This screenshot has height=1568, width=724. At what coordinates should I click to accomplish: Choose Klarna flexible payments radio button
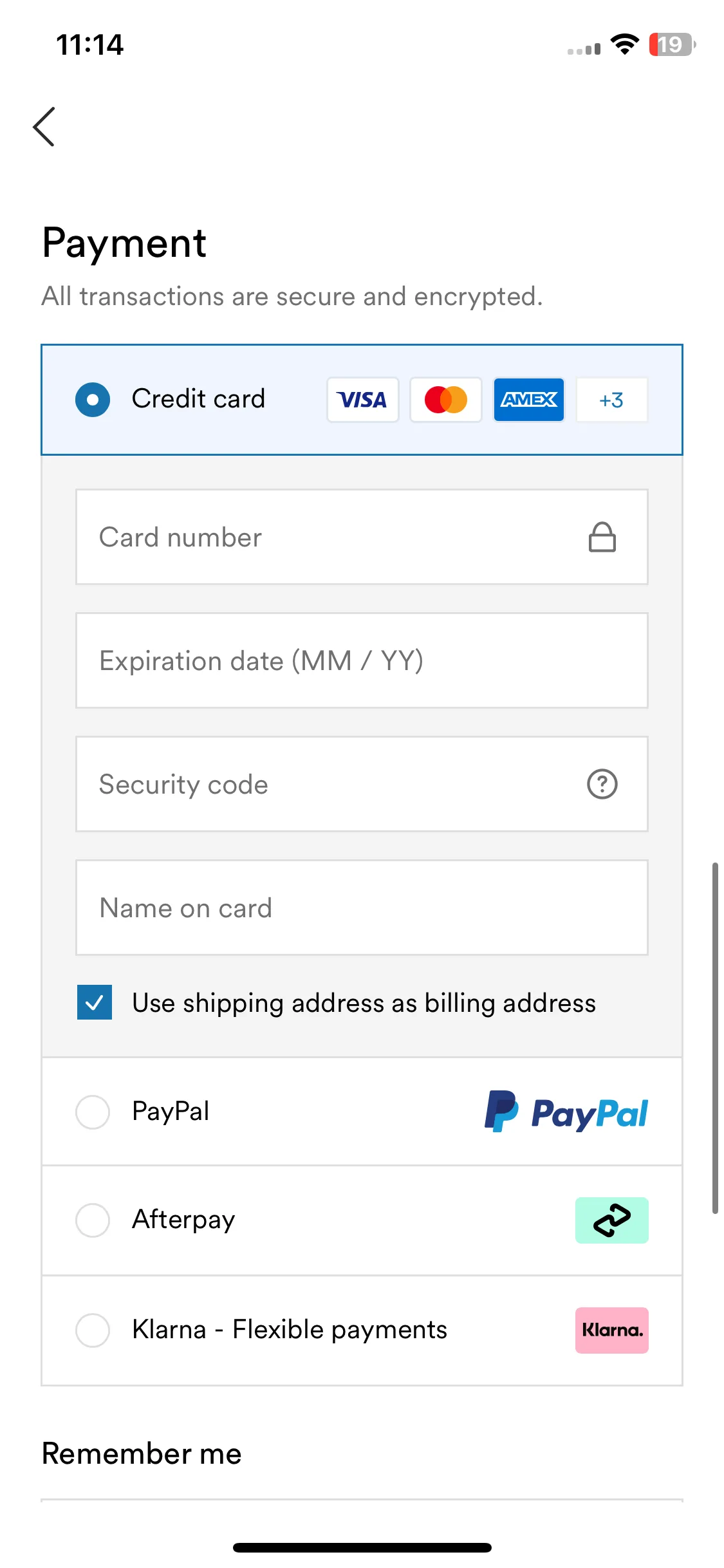[x=93, y=1330]
